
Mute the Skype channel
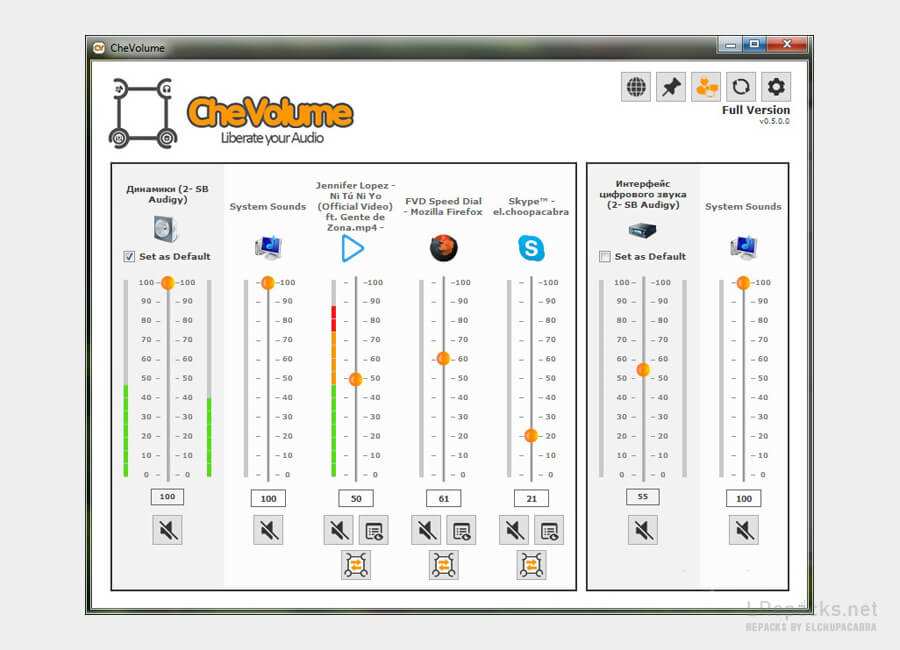[514, 530]
